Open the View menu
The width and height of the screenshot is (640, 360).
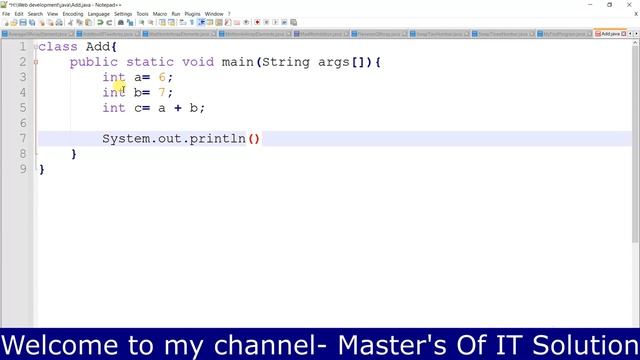(x=52, y=14)
